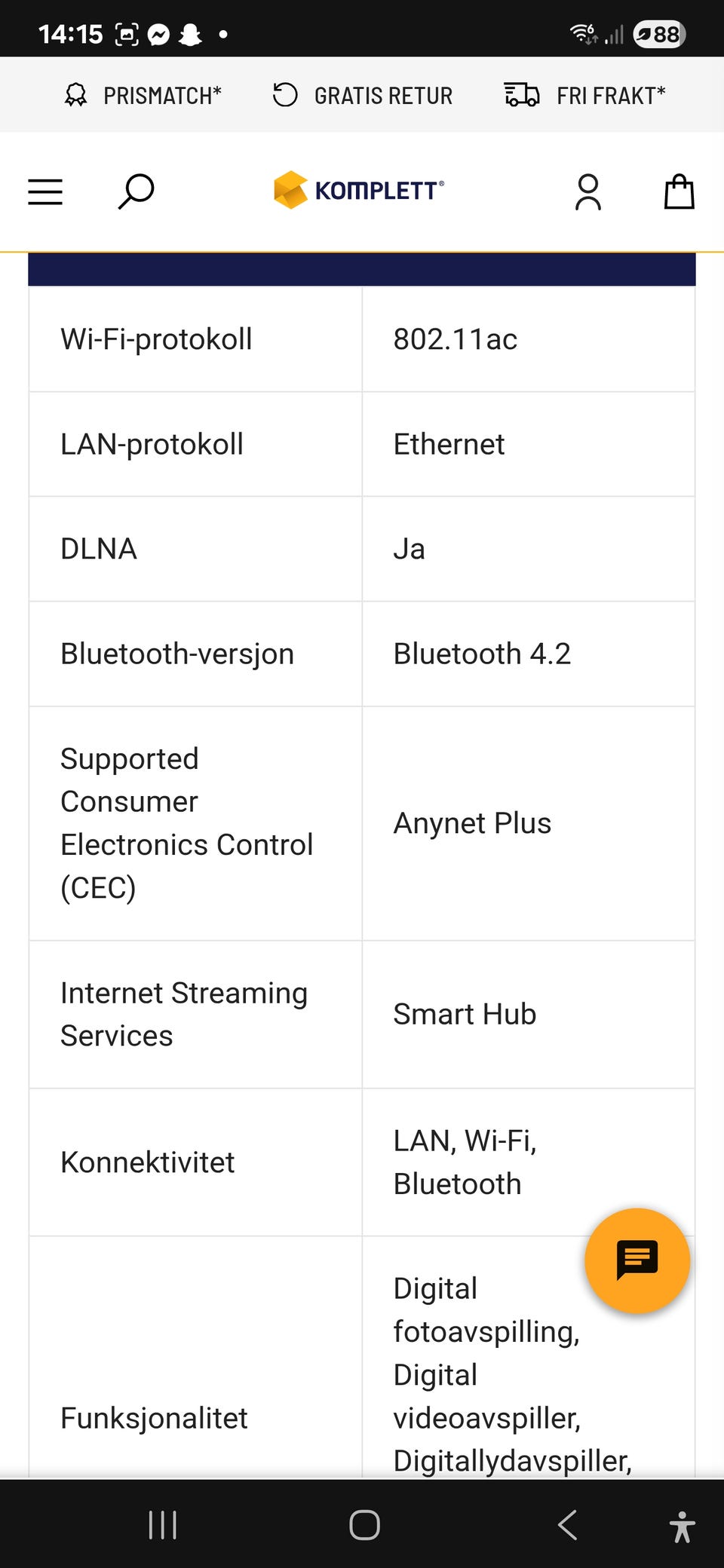
Task: Open the hamburger navigation menu
Action: coord(45,191)
